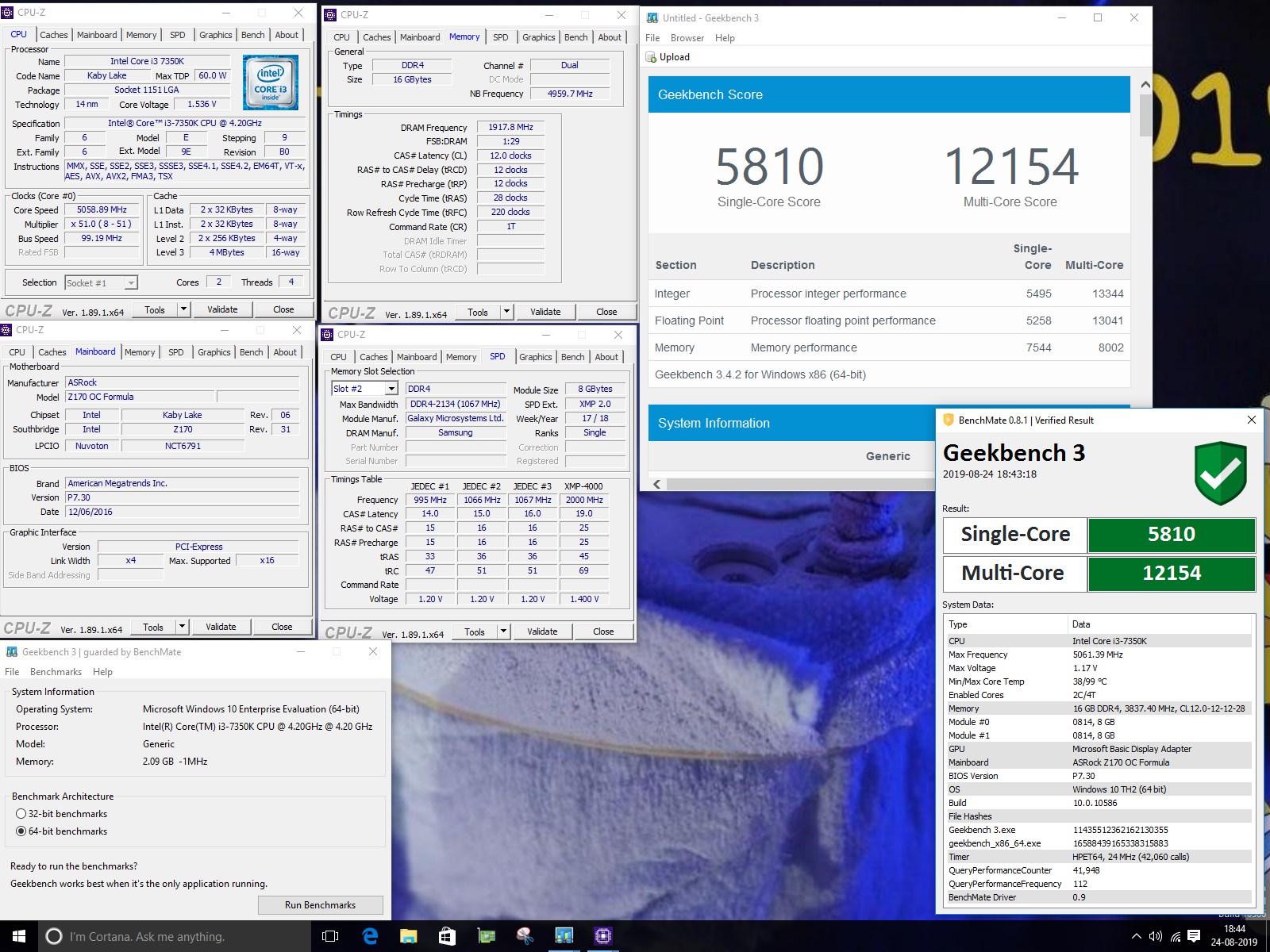Click the Close button in the Memory tab window

point(606,312)
